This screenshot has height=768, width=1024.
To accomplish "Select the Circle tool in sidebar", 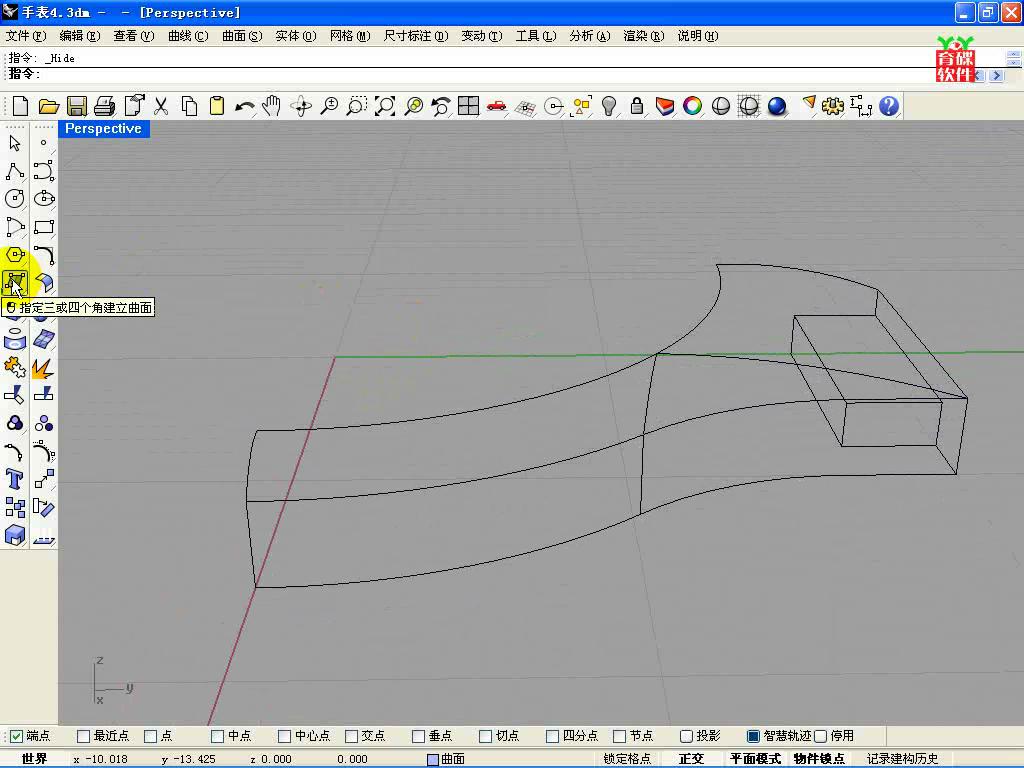I will 14,199.
